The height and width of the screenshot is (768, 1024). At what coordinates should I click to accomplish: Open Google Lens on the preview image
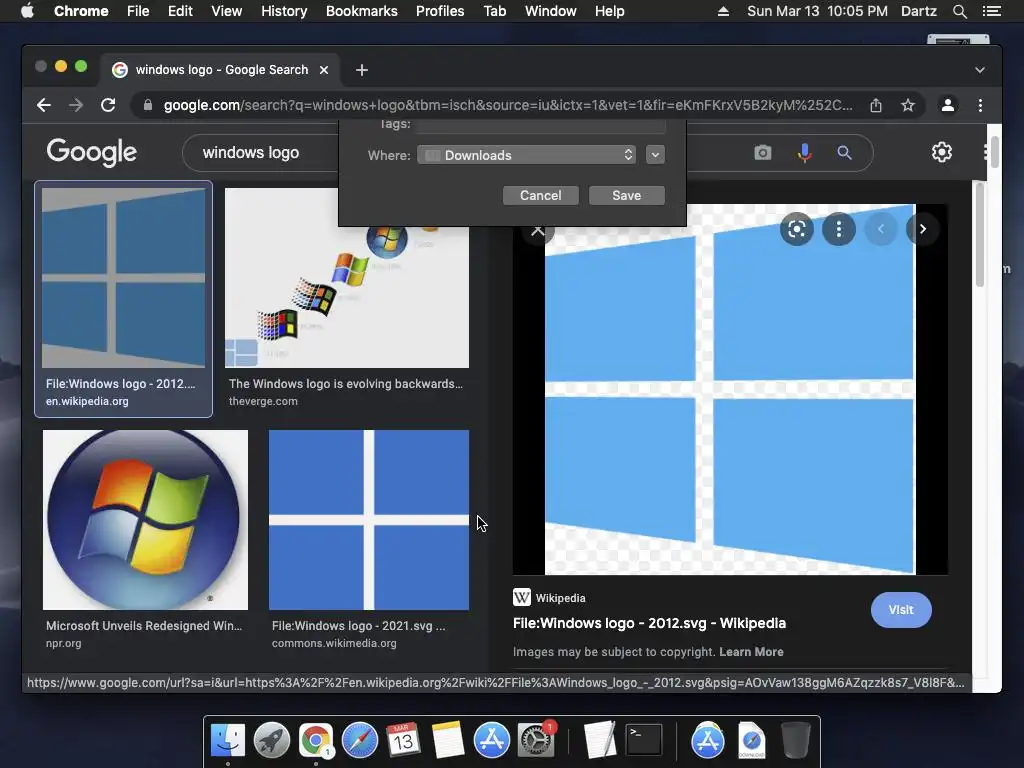coord(797,229)
